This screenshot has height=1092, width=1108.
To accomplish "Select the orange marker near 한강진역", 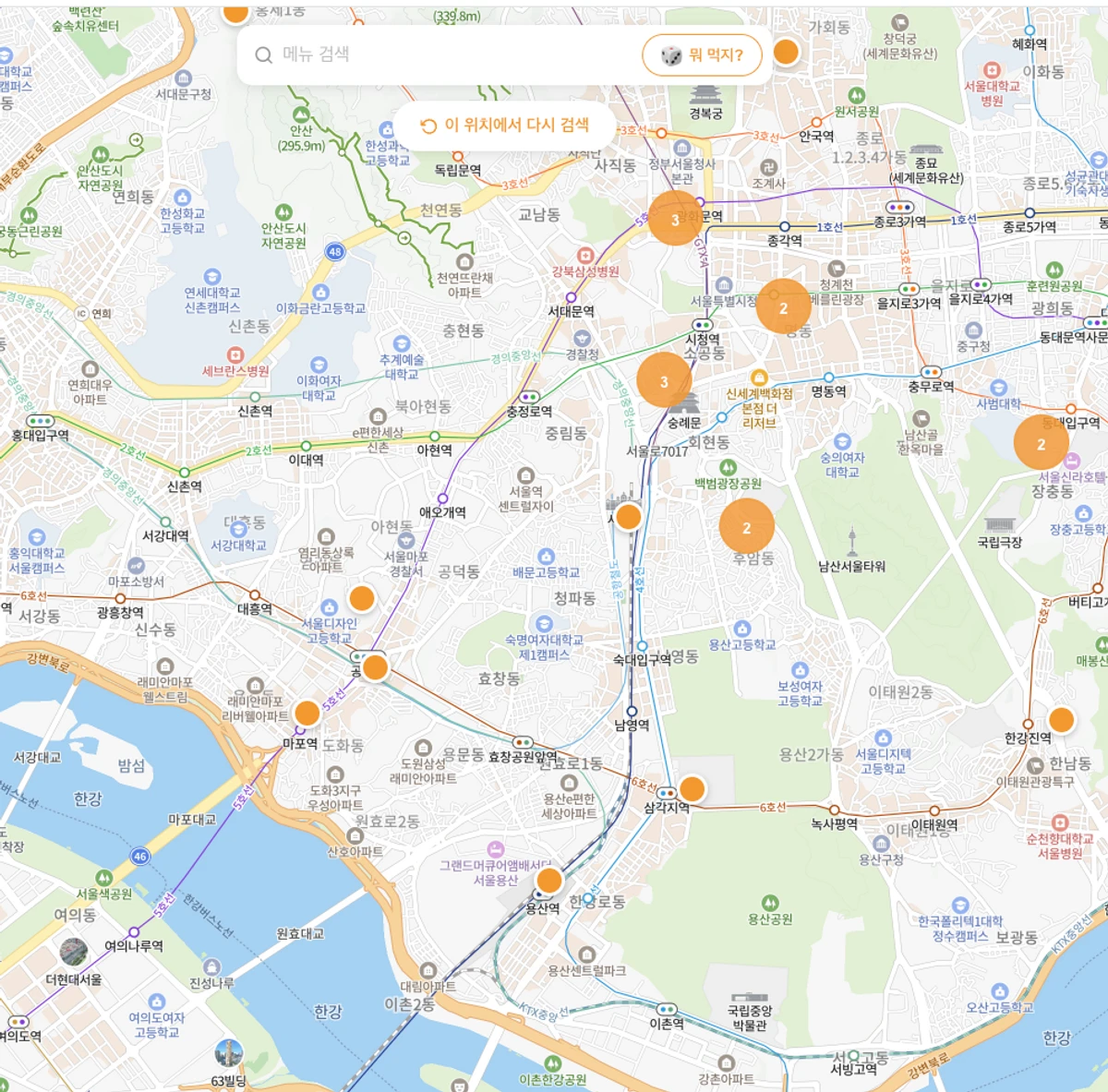I will point(1062,720).
